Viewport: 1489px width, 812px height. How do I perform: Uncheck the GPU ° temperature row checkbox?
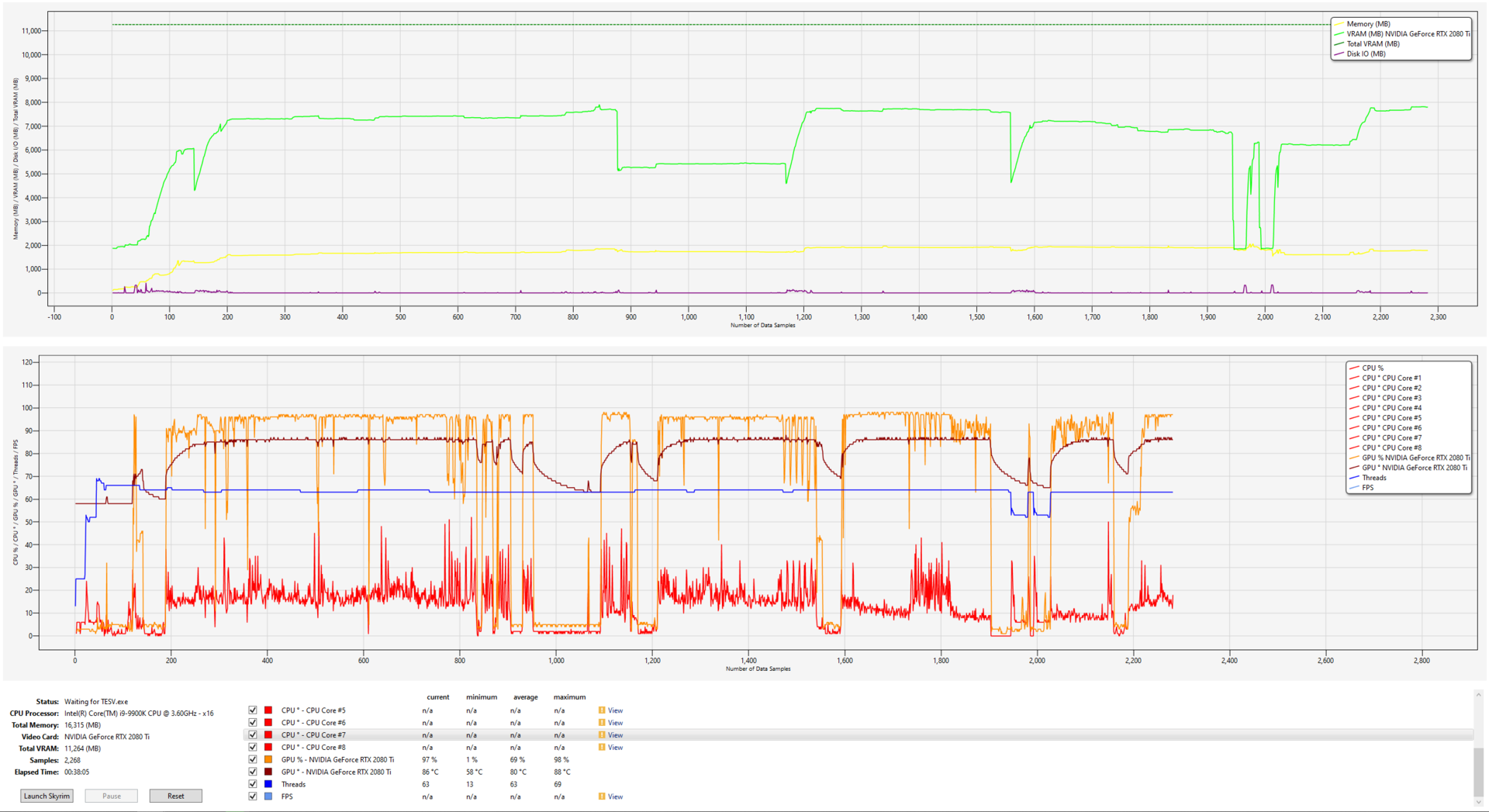tap(253, 772)
